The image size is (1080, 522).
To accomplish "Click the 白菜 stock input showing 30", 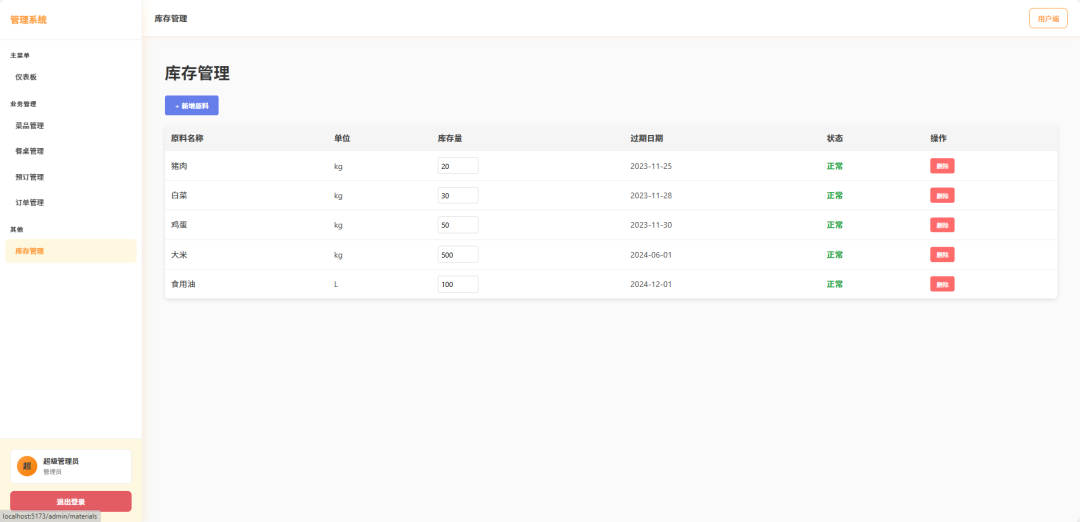I will coord(457,195).
